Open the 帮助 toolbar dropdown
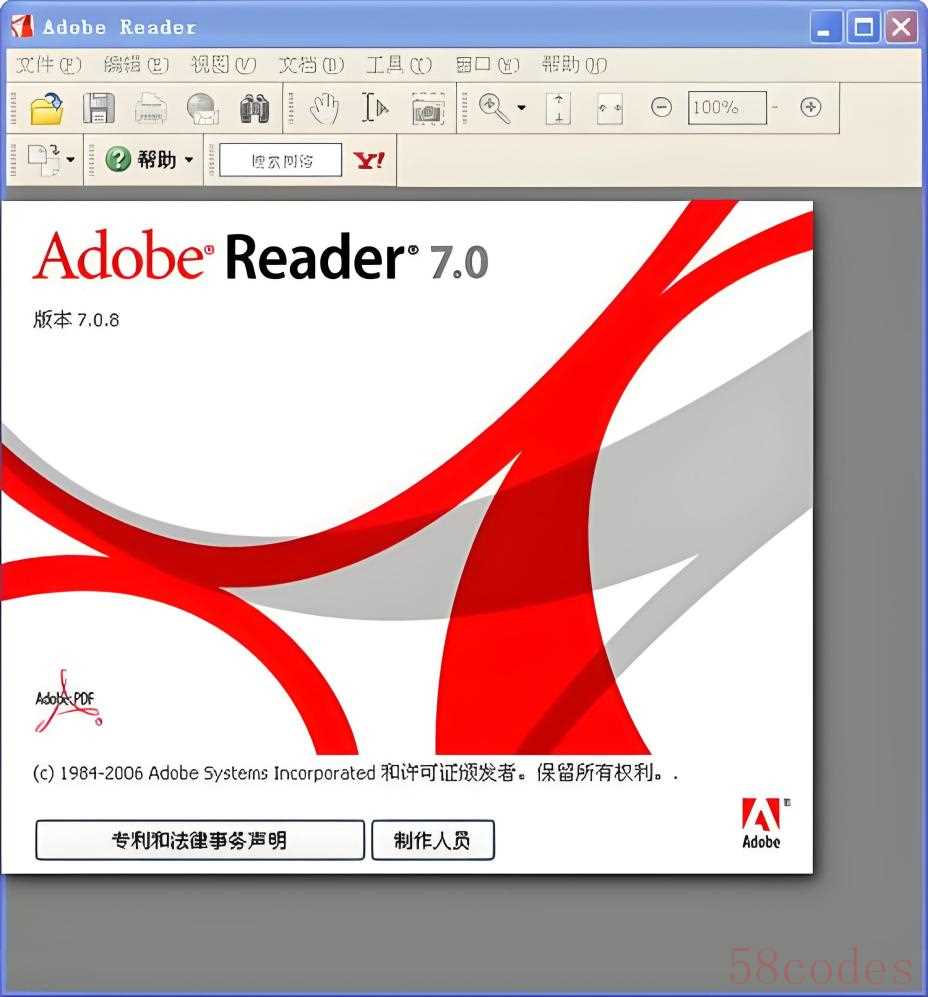 [x=189, y=160]
